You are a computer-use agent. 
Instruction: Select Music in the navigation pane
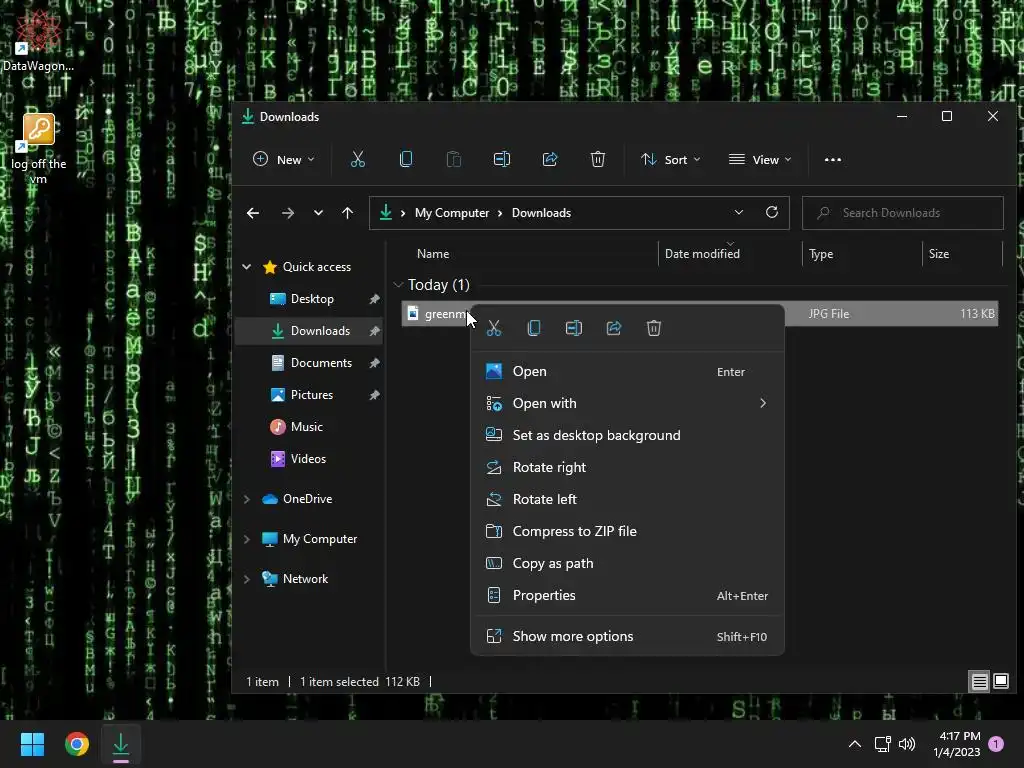pyautogui.click(x=308, y=427)
